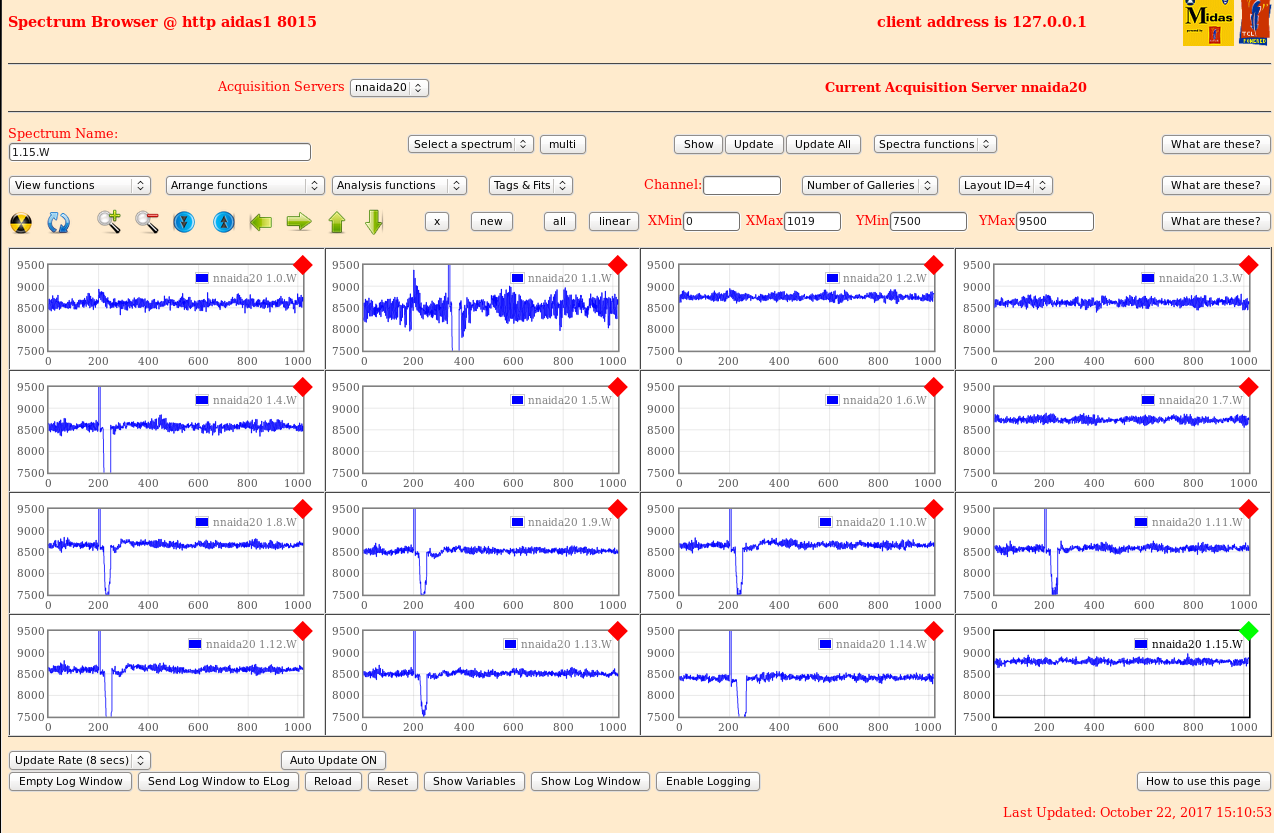Click the zoom in magnifier icon
1274x833 pixels.
click(109, 222)
